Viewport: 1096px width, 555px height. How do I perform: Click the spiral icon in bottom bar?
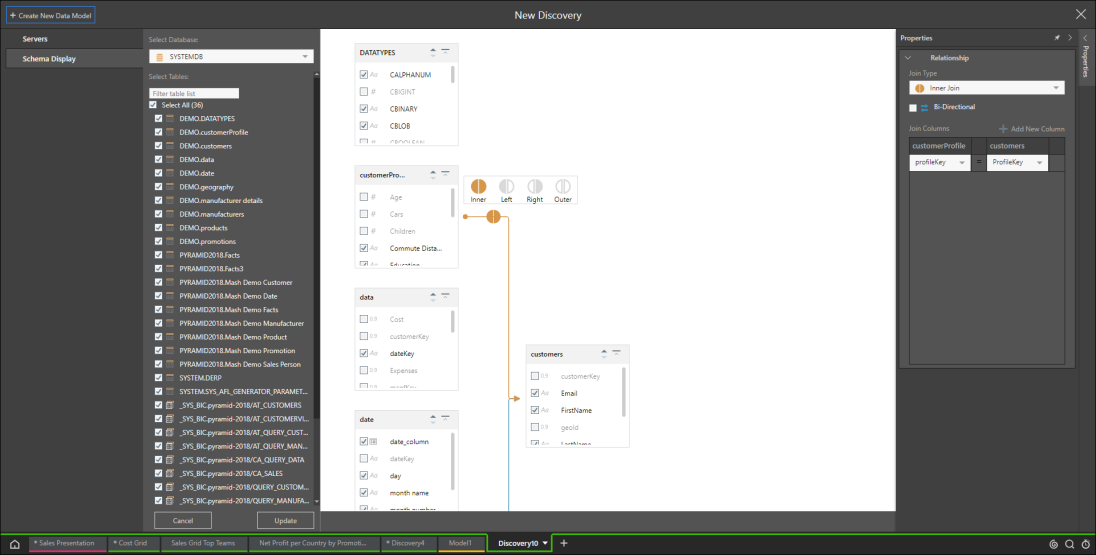1054,544
